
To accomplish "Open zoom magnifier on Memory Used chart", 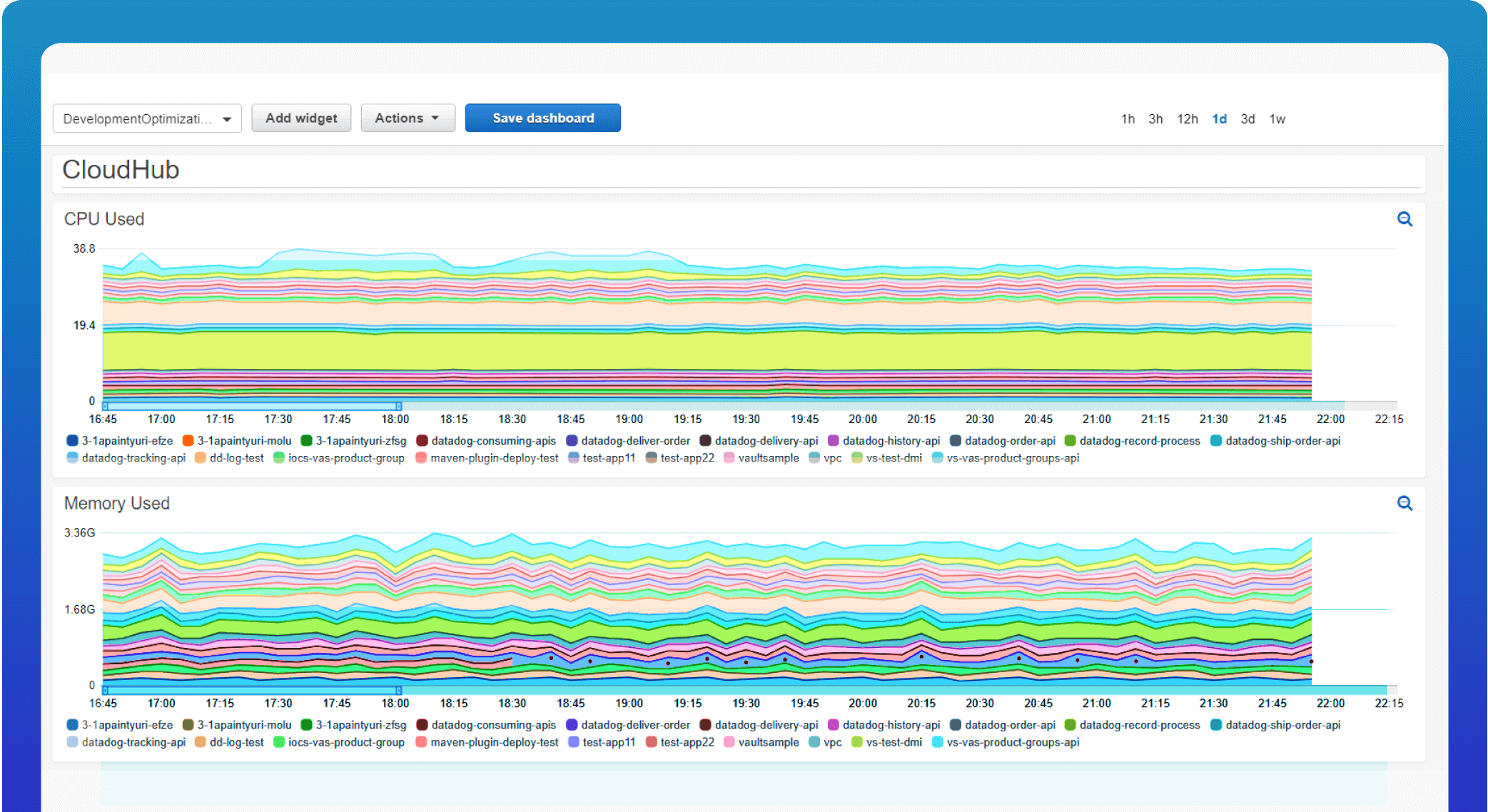I will 1405,503.
